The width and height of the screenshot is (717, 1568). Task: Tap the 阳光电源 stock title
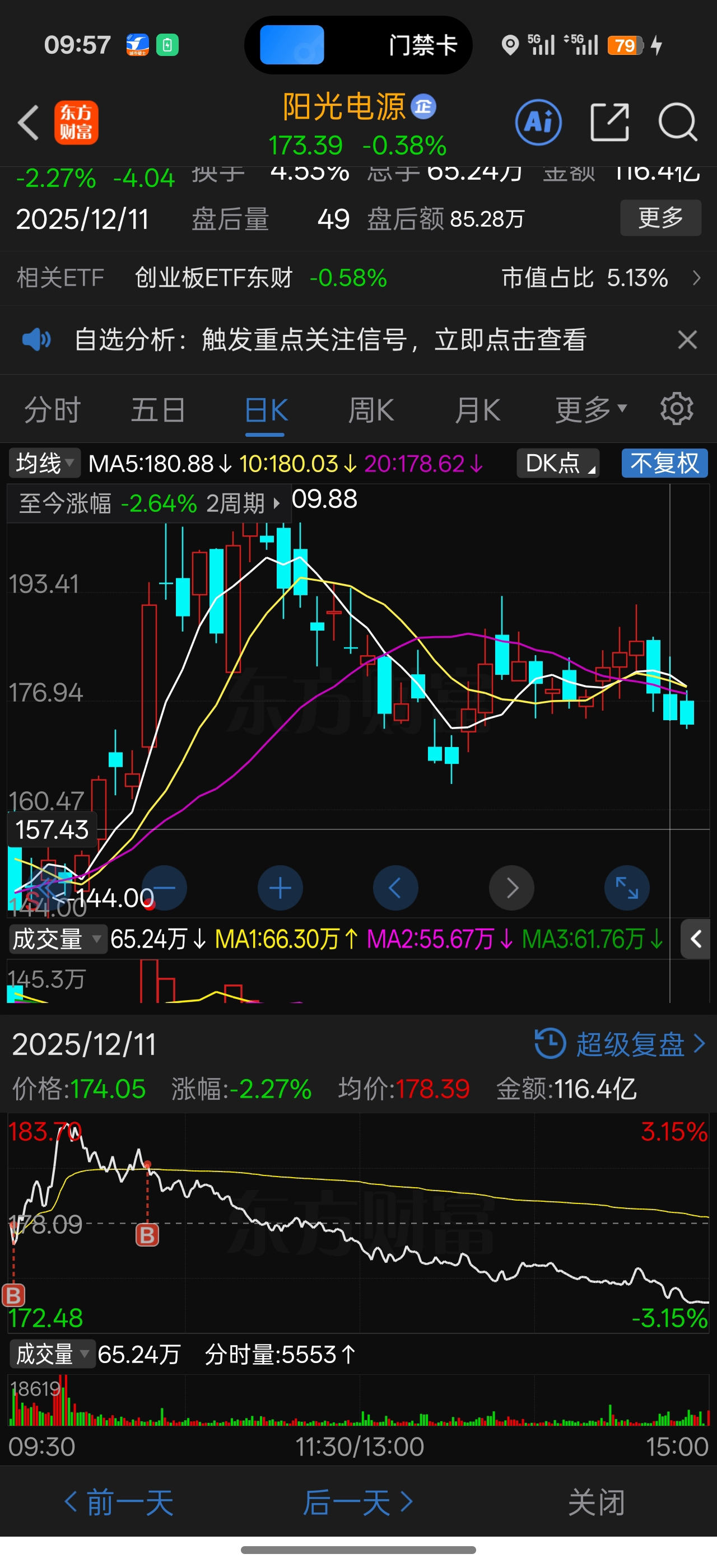tap(344, 107)
